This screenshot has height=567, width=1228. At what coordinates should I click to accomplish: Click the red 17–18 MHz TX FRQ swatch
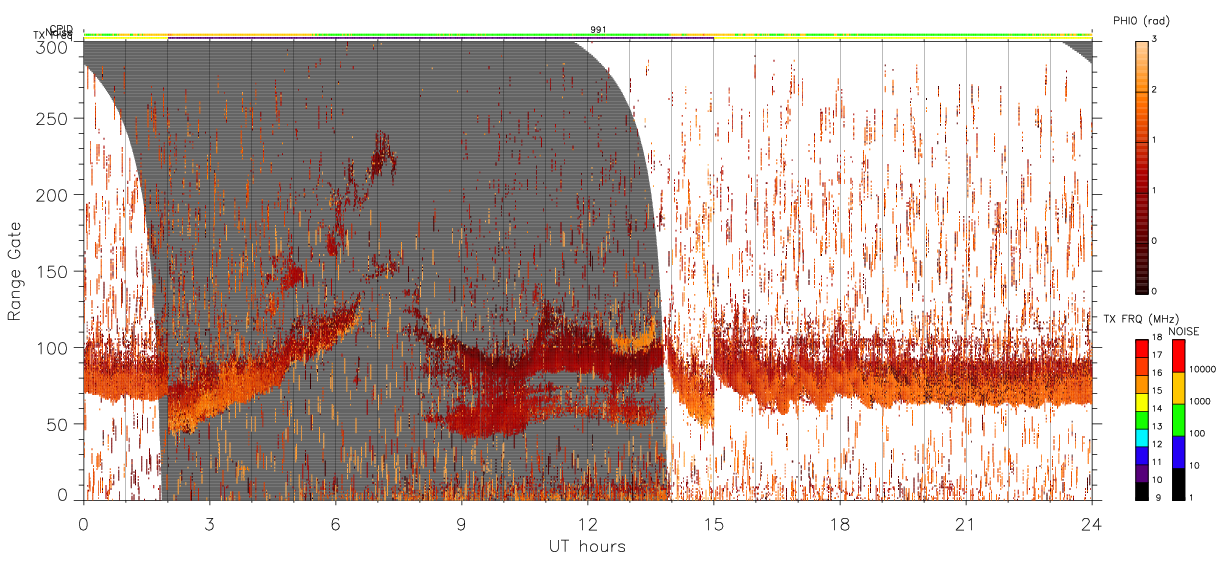(x=1141, y=349)
